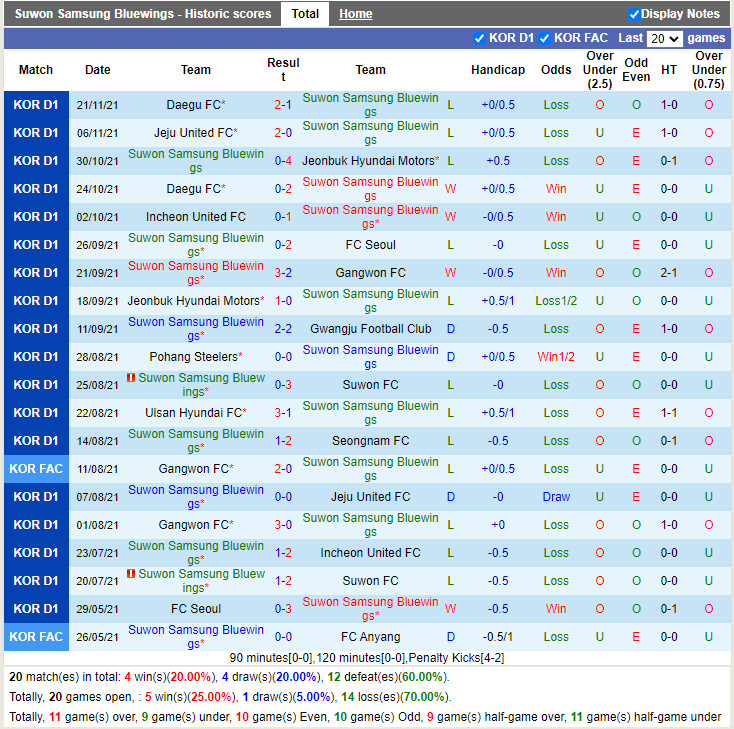Image resolution: width=734 pixels, height=729 pixels.
Task: Click the red card icon in the 20/07/21 row
Action: coord(131,574)
